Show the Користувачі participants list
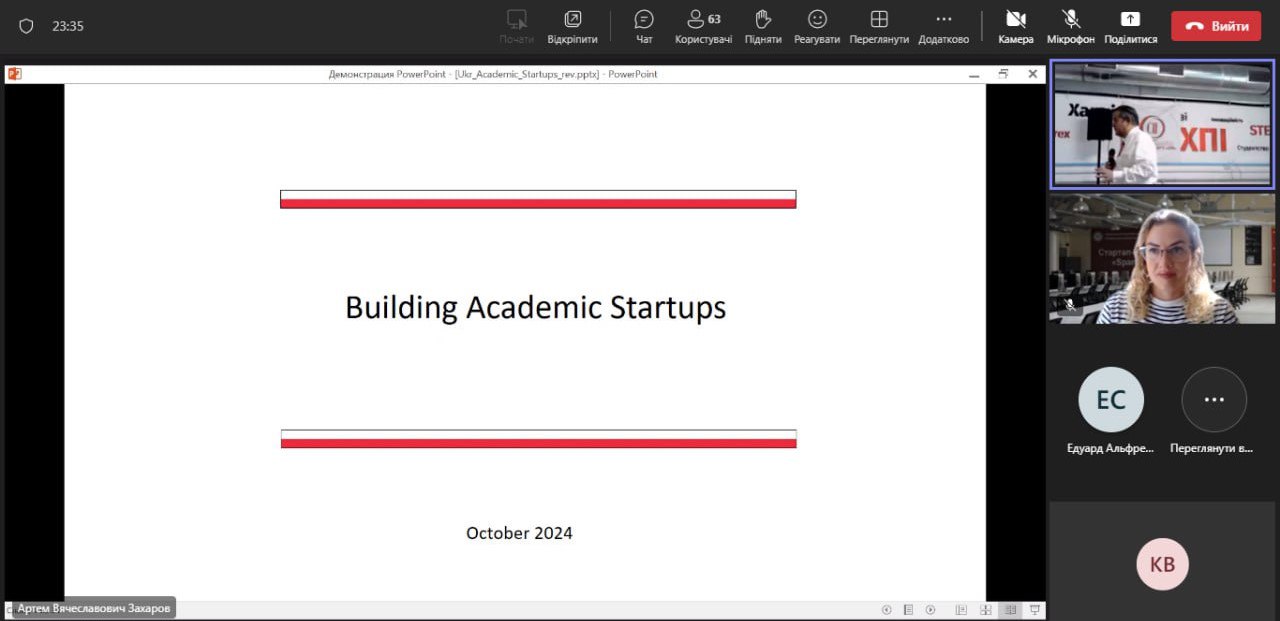 click(703, 26)
